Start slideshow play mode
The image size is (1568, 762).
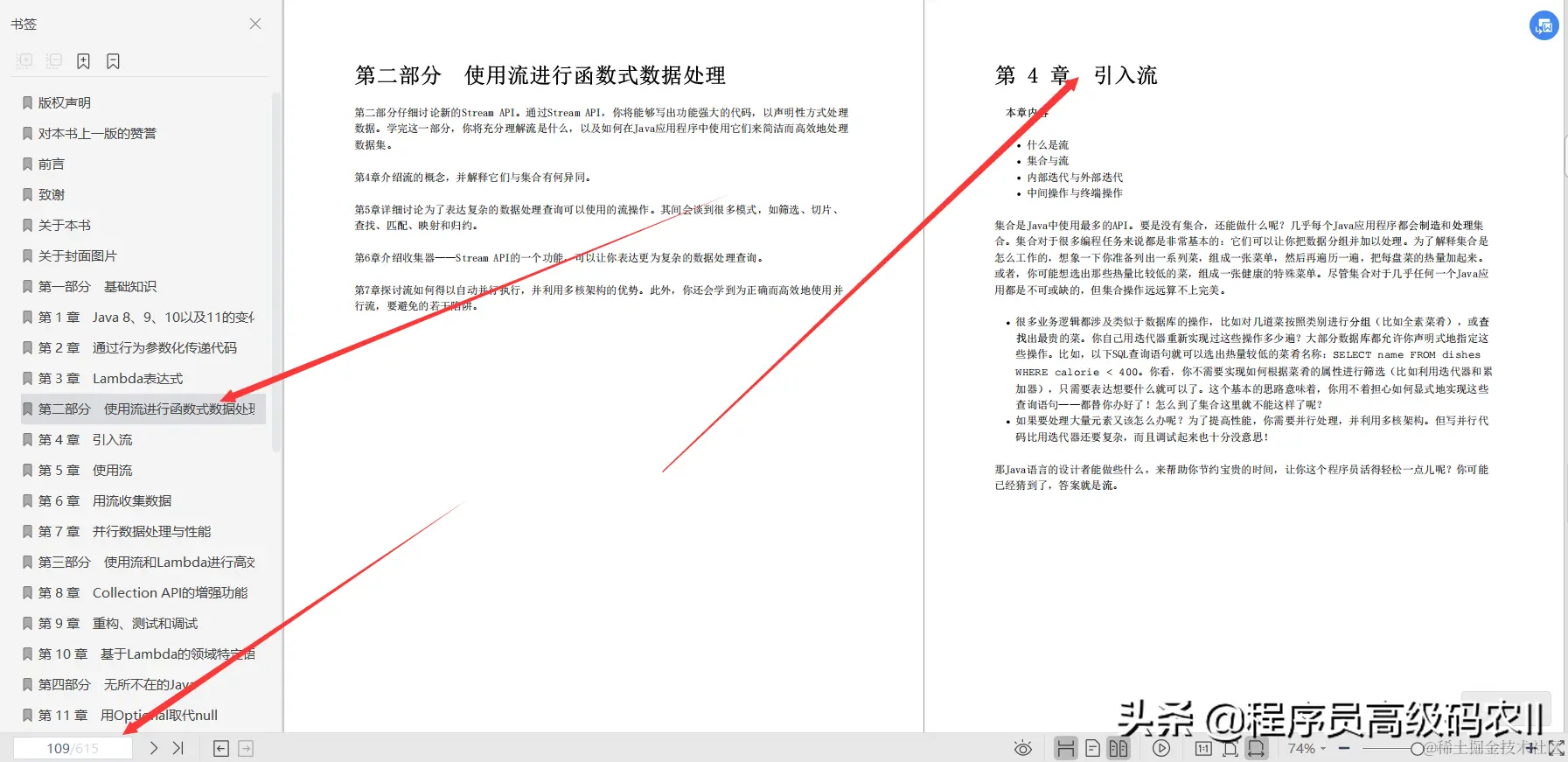1161,748
